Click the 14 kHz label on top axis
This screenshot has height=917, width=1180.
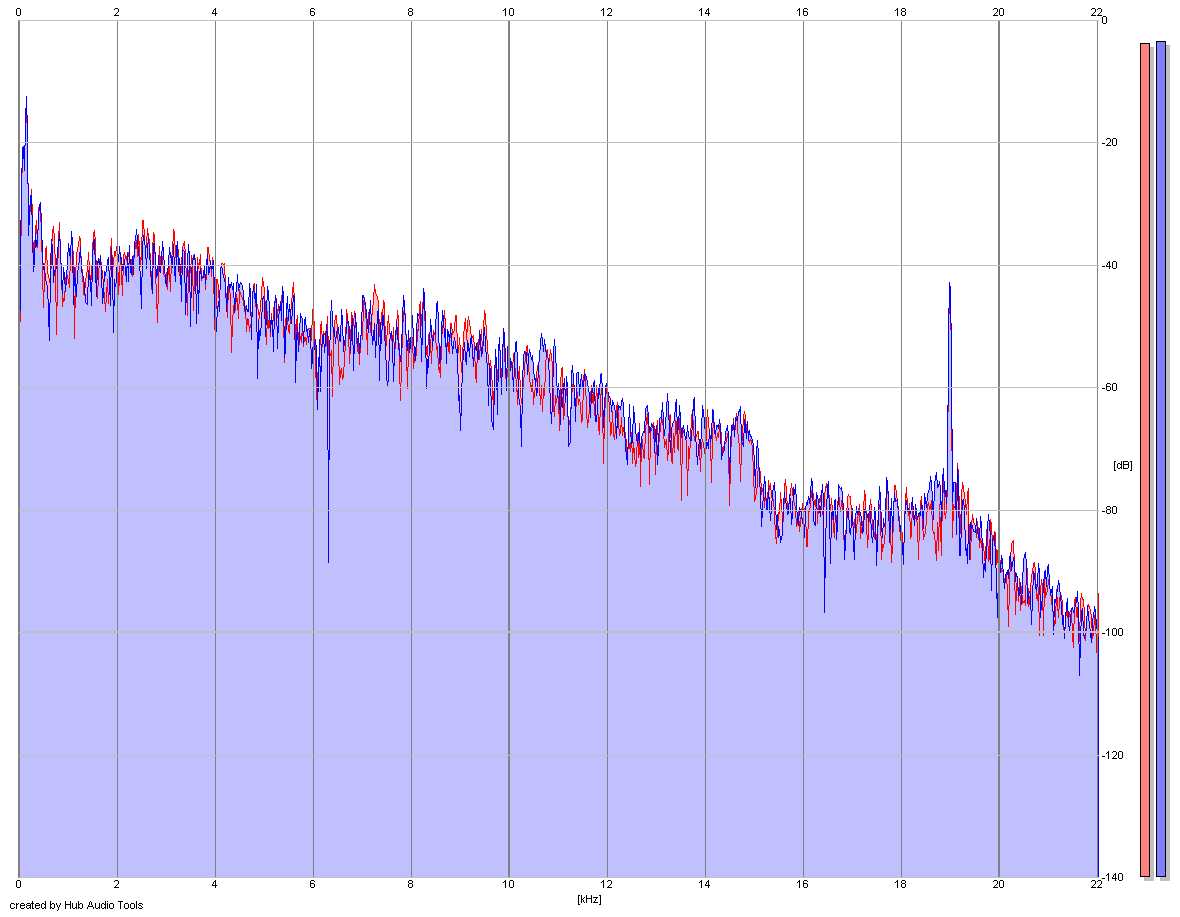click(704, 12)
